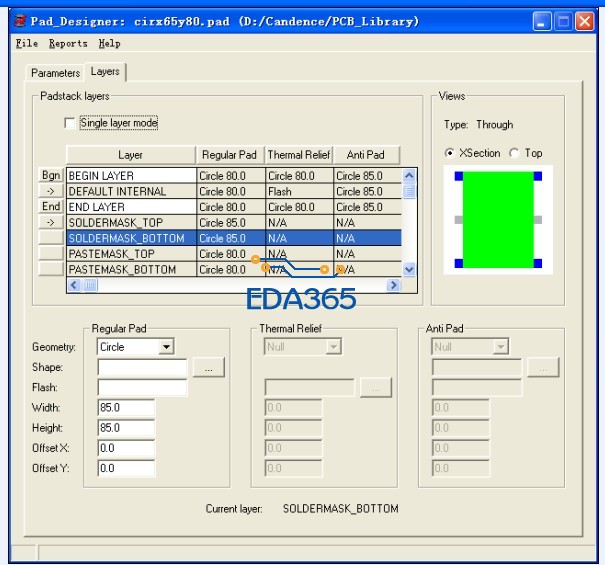Screen dimensions: 605x565
Task: Select the Layers tab
Action: click(x=105, y=71)
